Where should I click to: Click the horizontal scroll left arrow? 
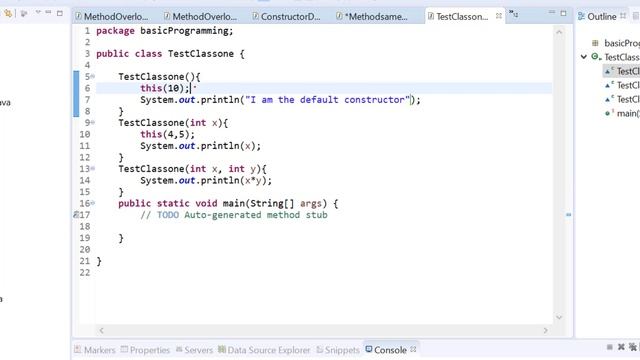point(102,330)
